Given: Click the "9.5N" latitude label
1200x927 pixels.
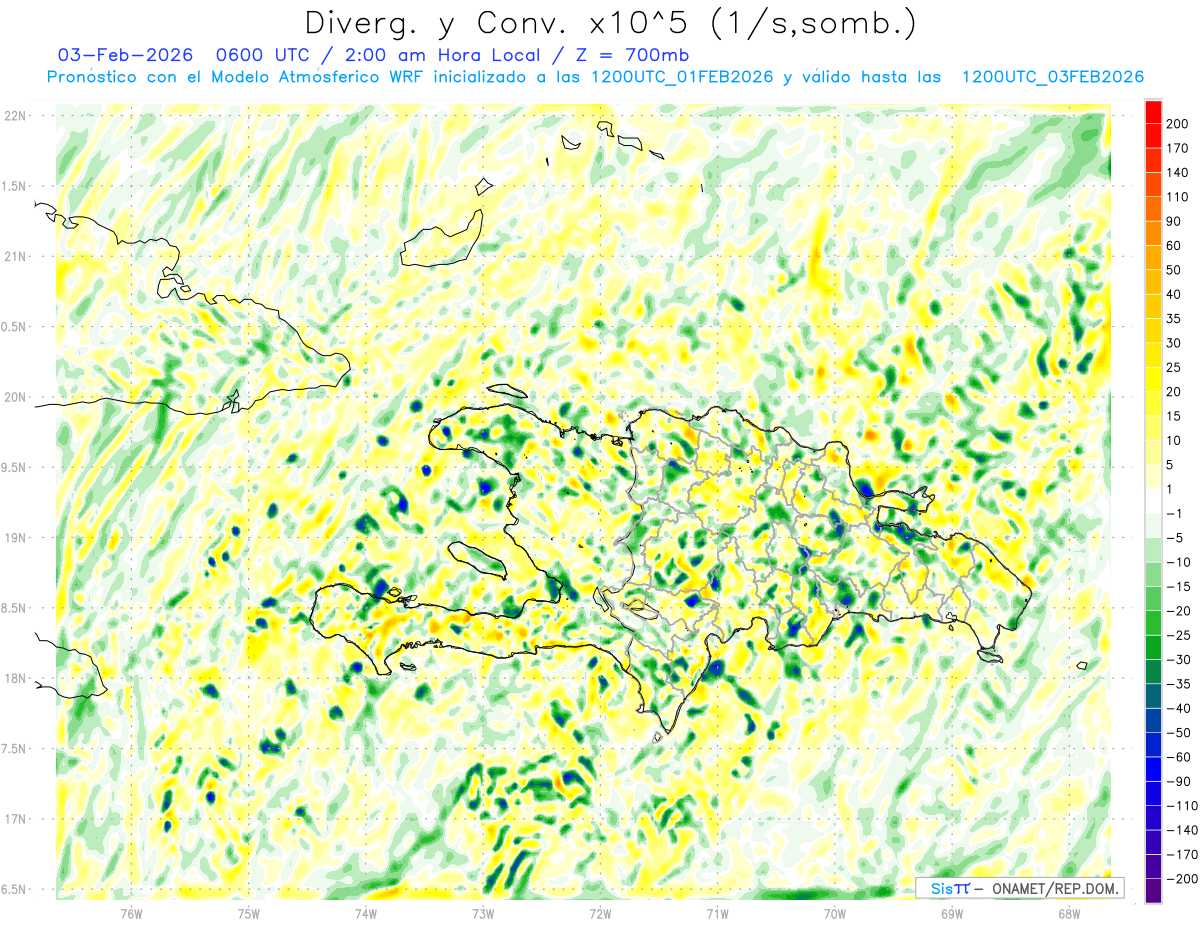Looking at the screenshot, I should [x=15, y=467].
